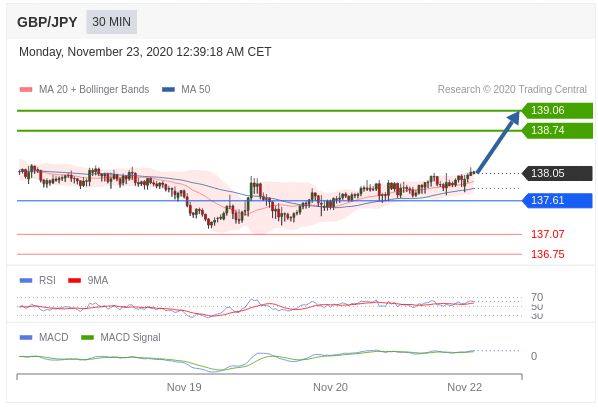Image resolution: width=598 pixels, height=408 pixels.
Task: Toggle the 9MA legend entry
Action: [88, 281]
